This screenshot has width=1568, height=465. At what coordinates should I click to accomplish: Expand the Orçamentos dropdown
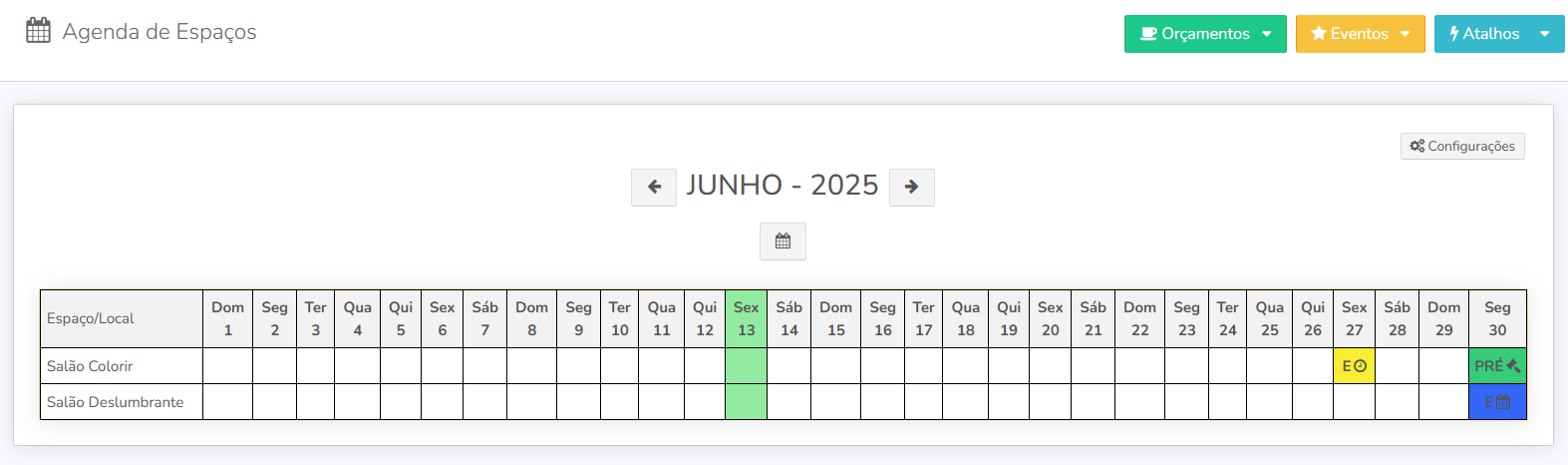click(1205, 34)
